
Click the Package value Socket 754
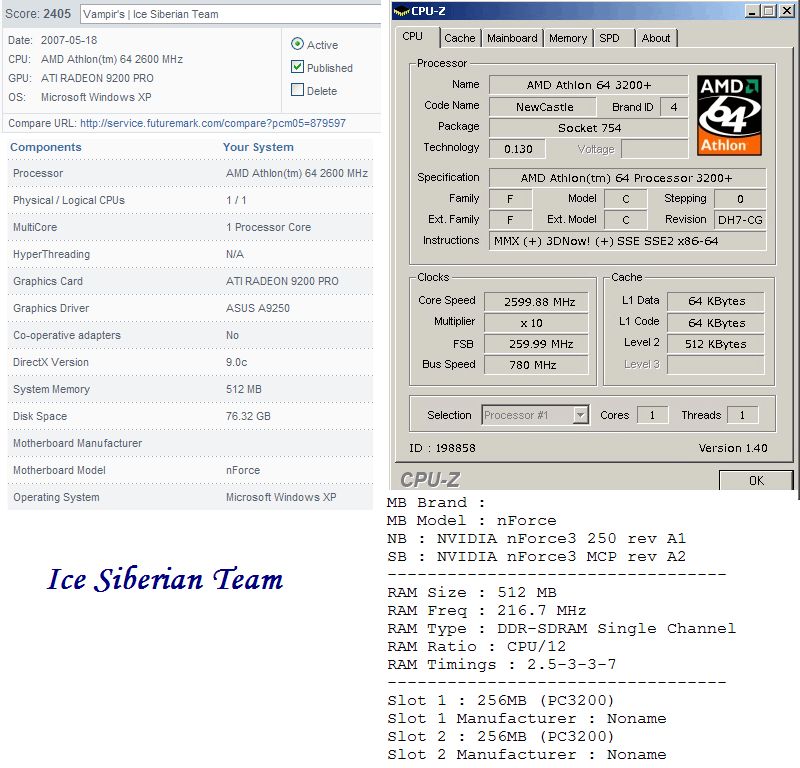[588, 128]
